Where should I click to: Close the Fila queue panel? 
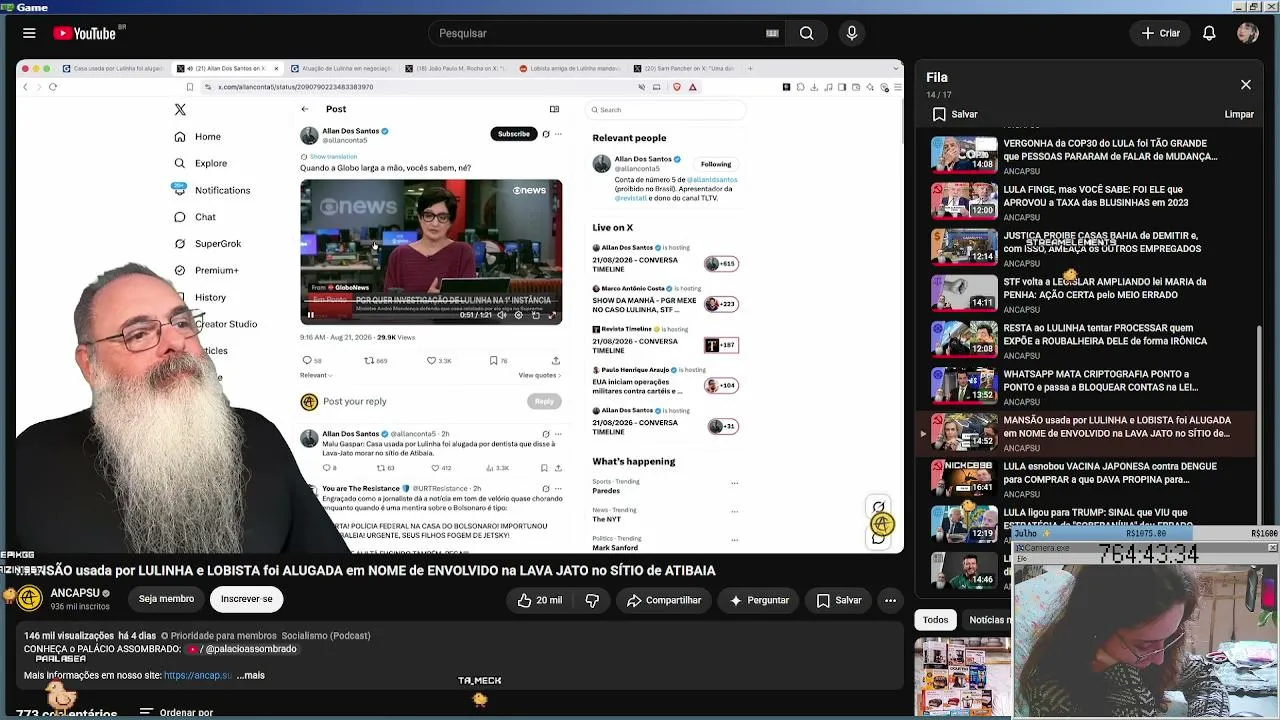click(1246, 85)
